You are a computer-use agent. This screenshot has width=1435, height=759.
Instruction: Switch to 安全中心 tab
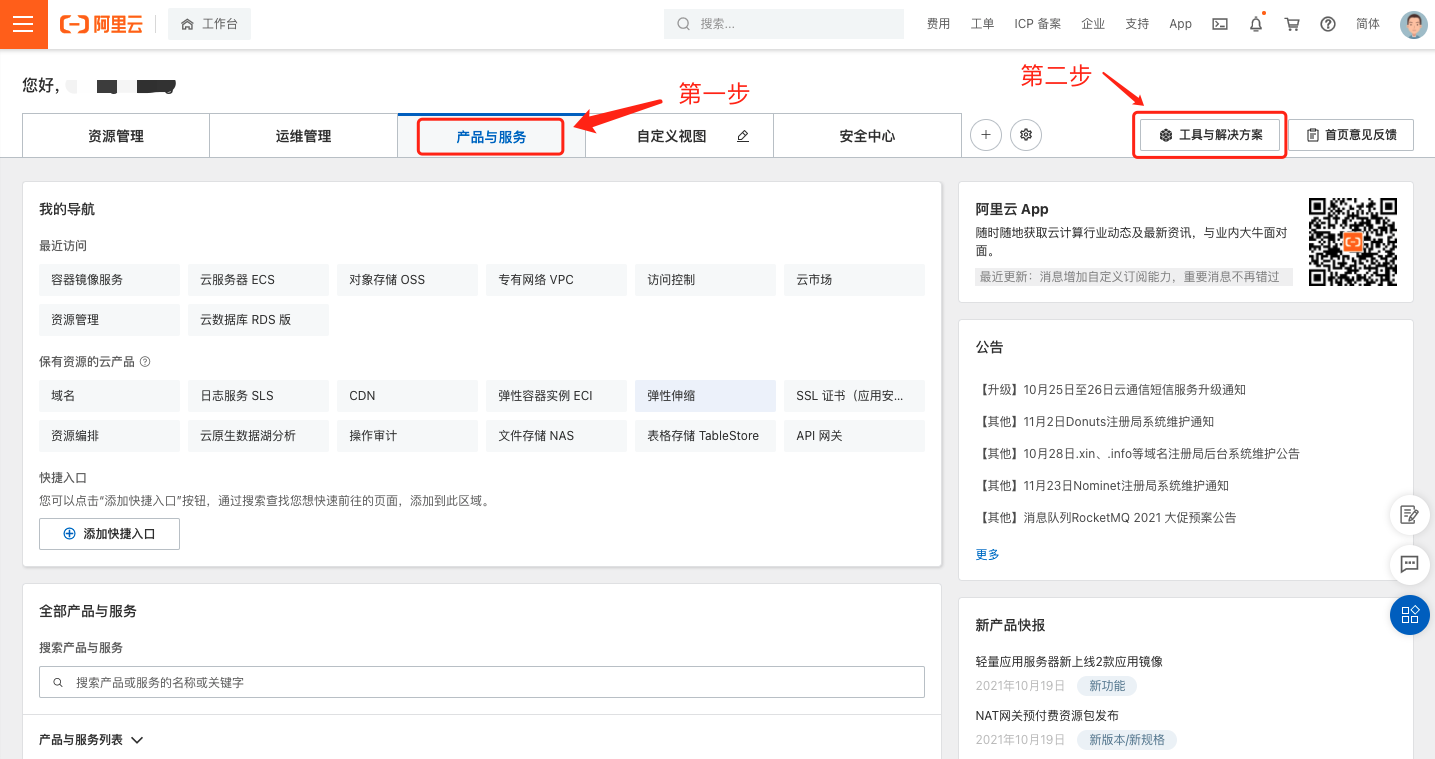(867, 136)
